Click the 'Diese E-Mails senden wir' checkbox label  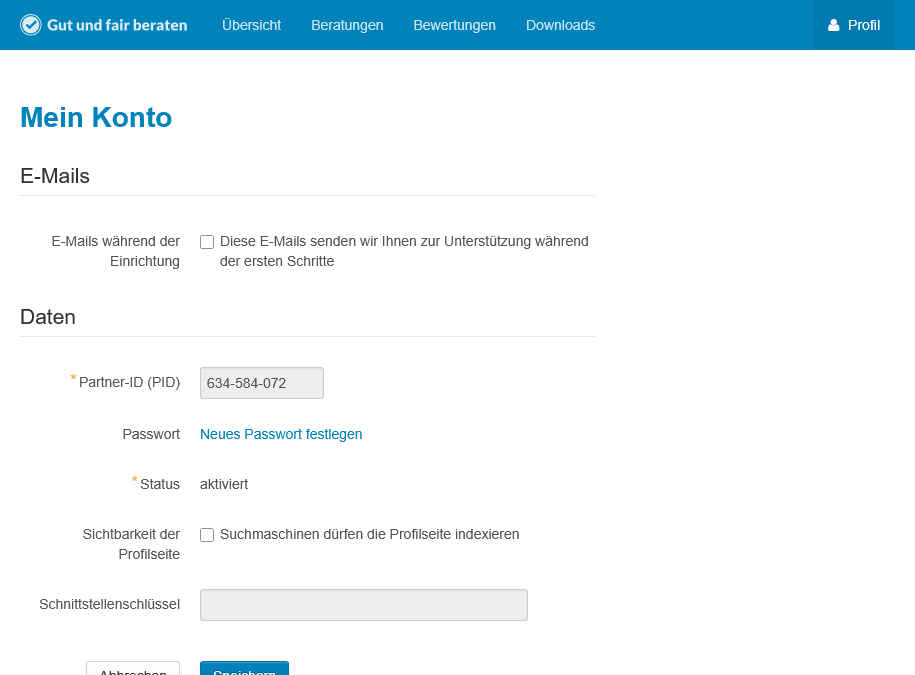[x=403, y=251]
